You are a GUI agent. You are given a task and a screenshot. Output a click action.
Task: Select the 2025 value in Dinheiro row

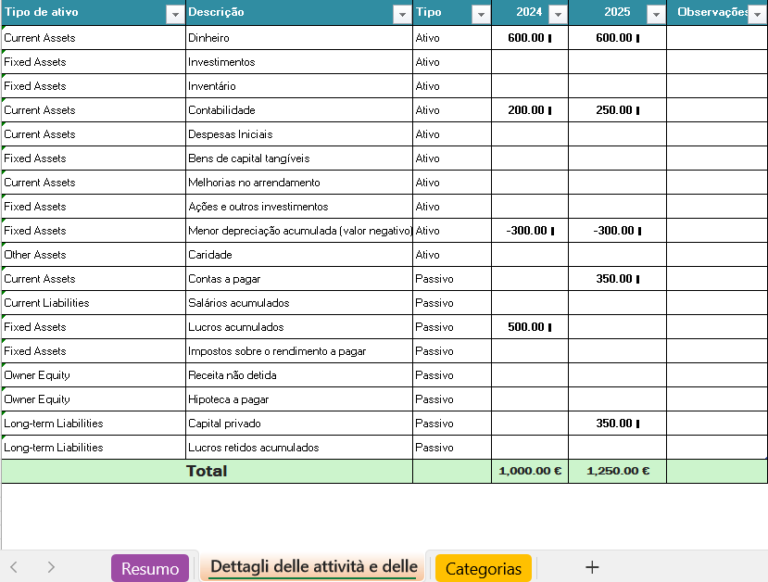pyautogui.click(x=618, y=38)
